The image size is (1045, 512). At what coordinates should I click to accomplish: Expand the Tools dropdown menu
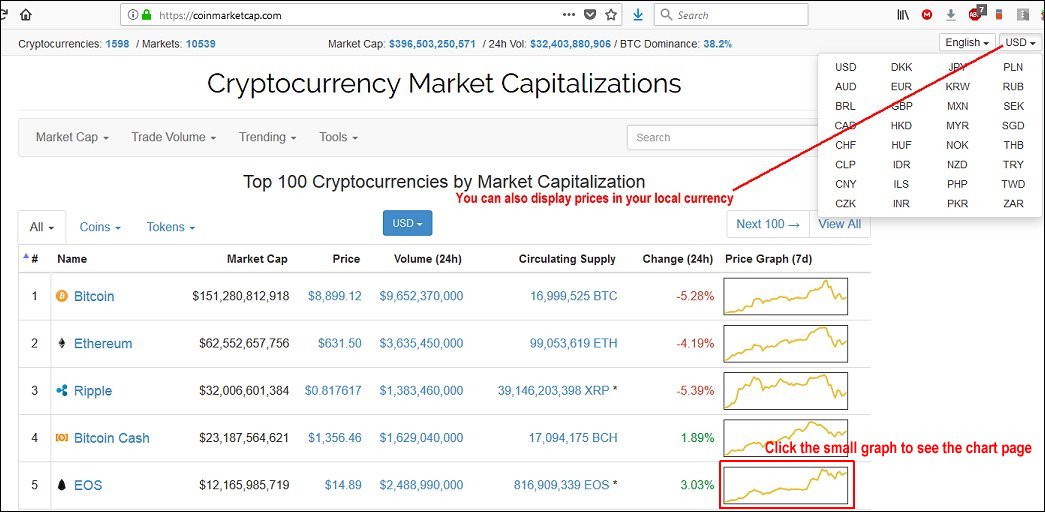[x=339, y=137]
